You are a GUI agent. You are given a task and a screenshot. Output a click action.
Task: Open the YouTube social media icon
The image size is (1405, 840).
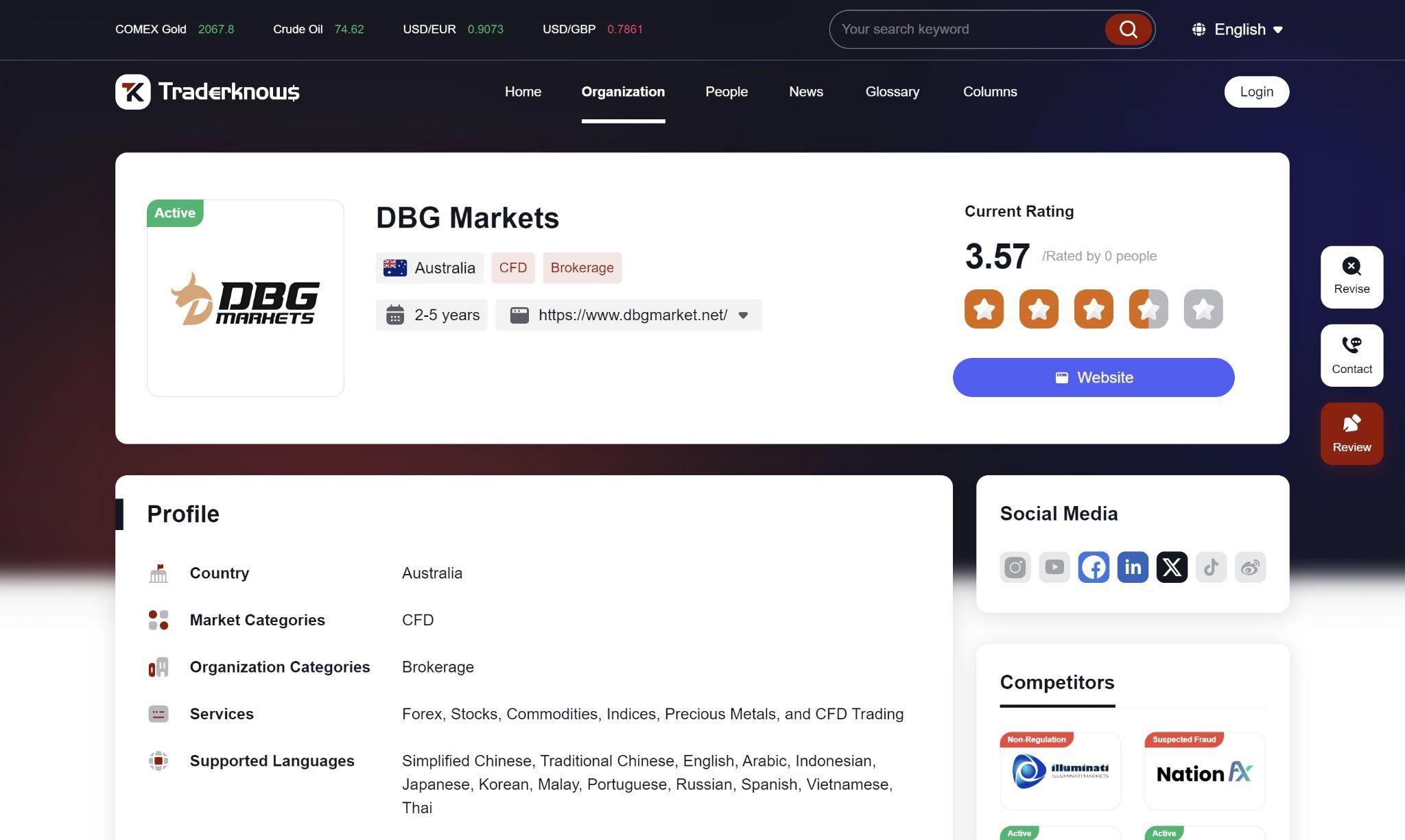click(1054, 567)
